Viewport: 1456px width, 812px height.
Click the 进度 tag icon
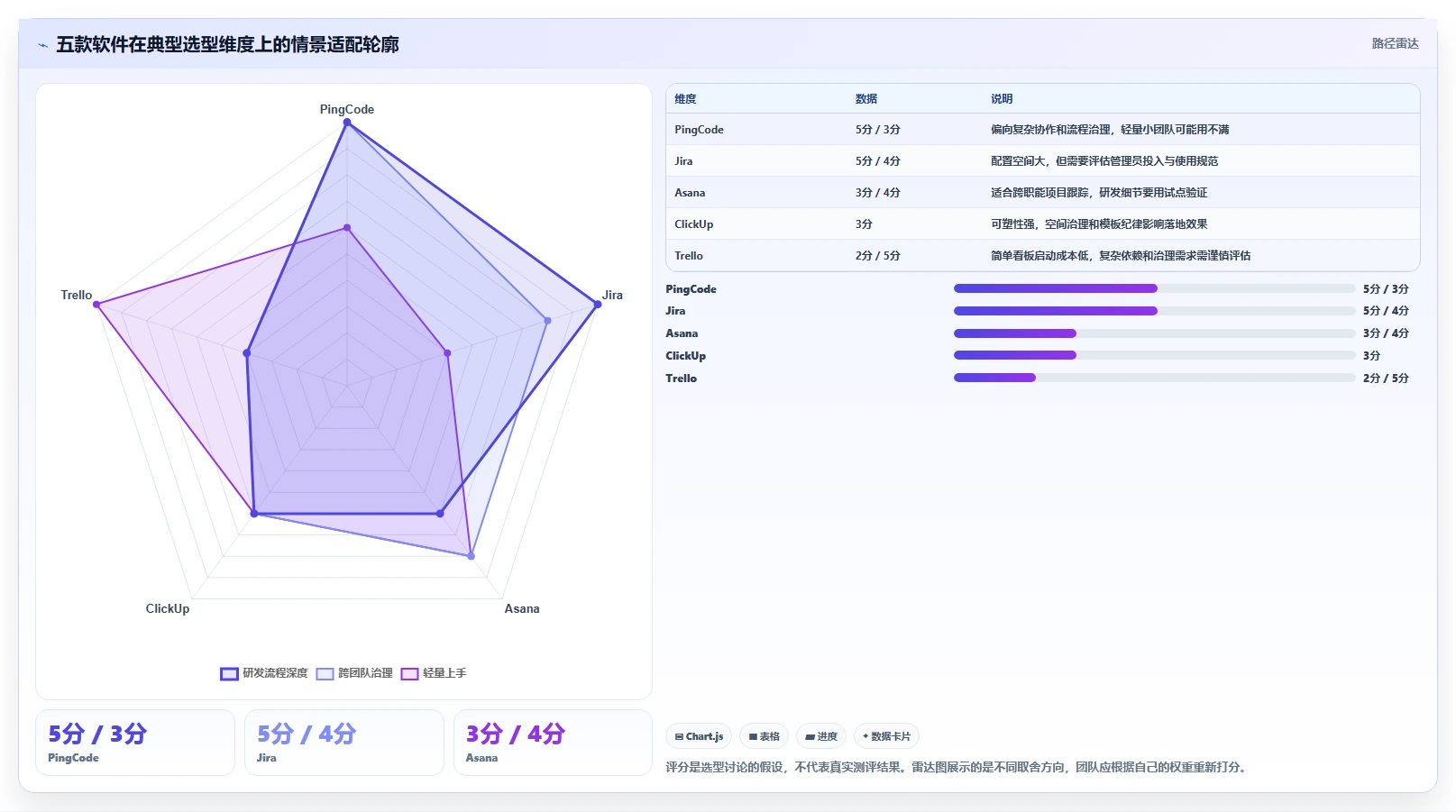[x=810, y=737]
